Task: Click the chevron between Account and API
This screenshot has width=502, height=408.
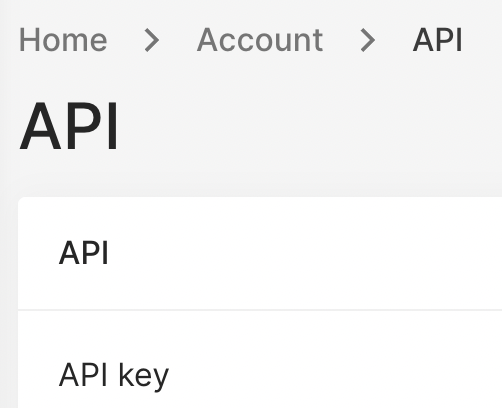Action: click(368, 40)
